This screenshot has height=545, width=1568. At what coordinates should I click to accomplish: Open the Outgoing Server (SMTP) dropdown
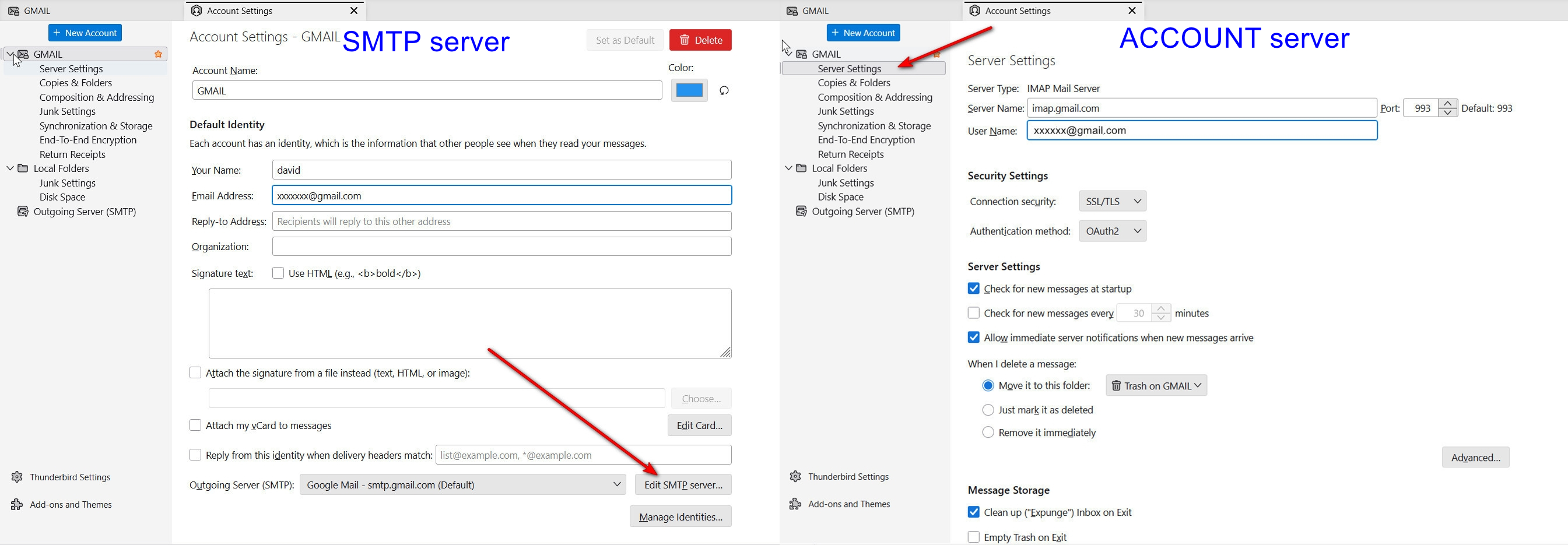coord(462,485)
